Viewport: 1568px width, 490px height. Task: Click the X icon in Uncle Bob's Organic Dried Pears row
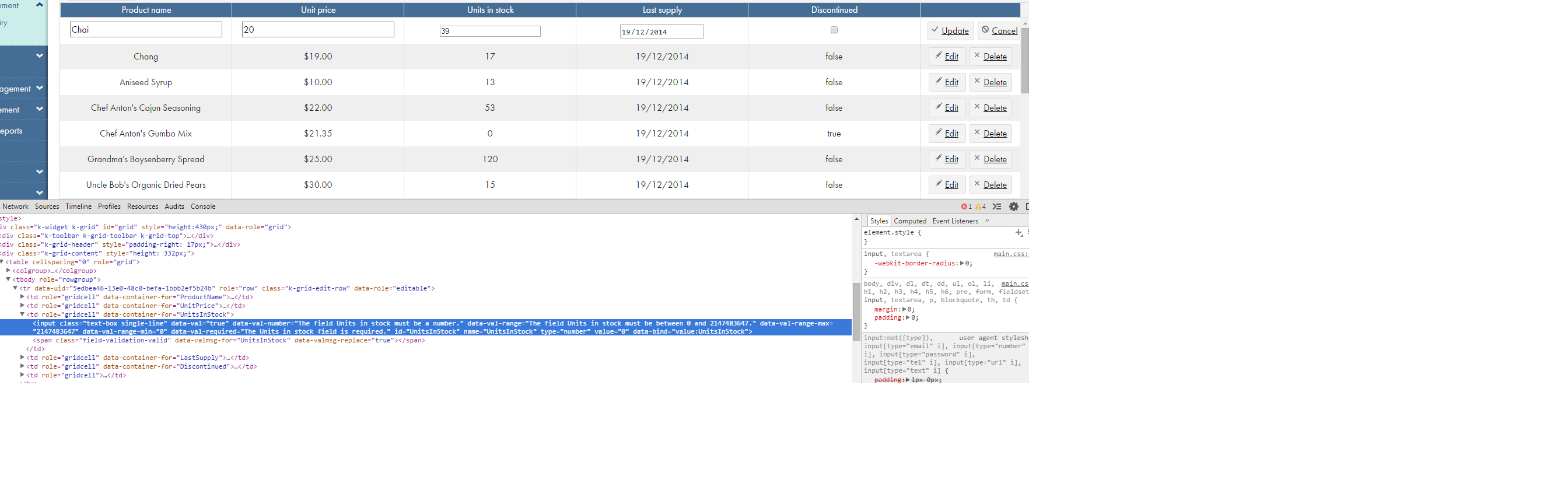tap(977, 183)
